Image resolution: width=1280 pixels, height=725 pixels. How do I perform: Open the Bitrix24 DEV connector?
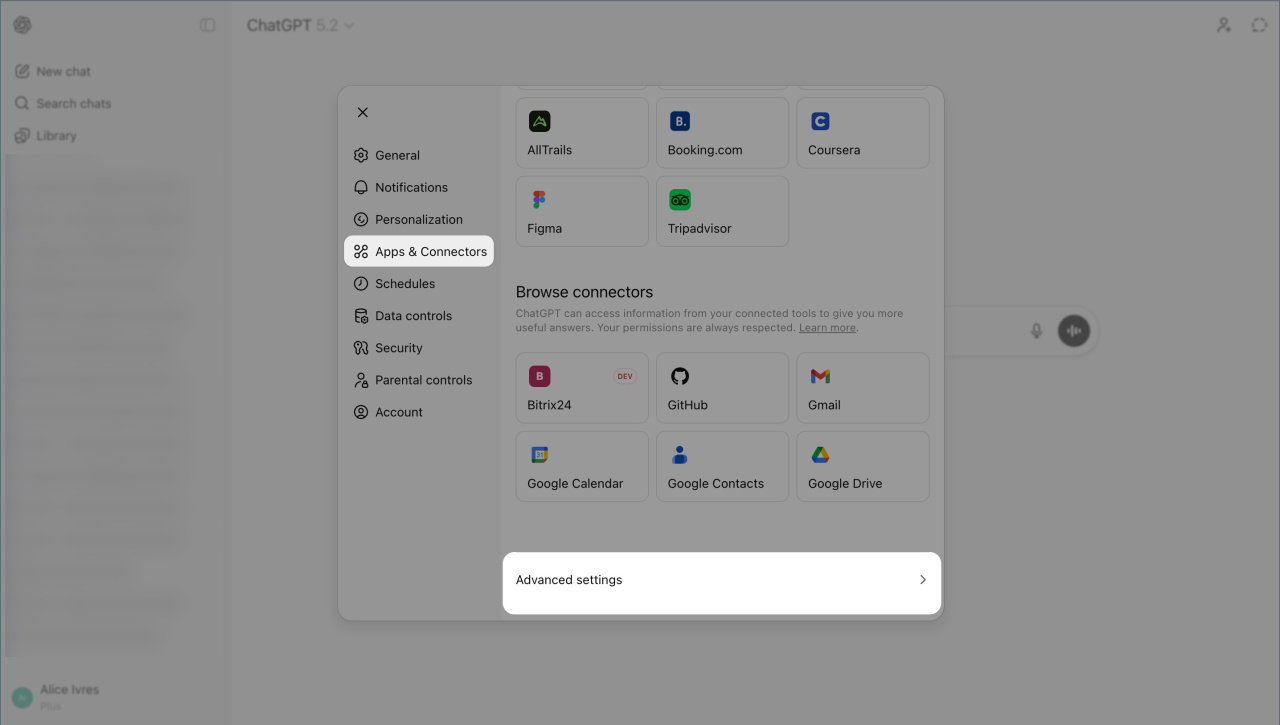pos(582,388)
